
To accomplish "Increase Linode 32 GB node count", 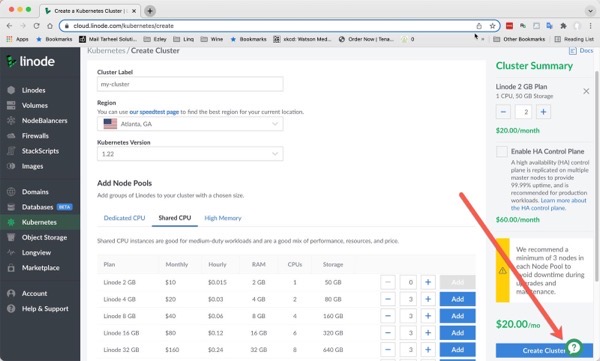I will (x=428, y=350).
